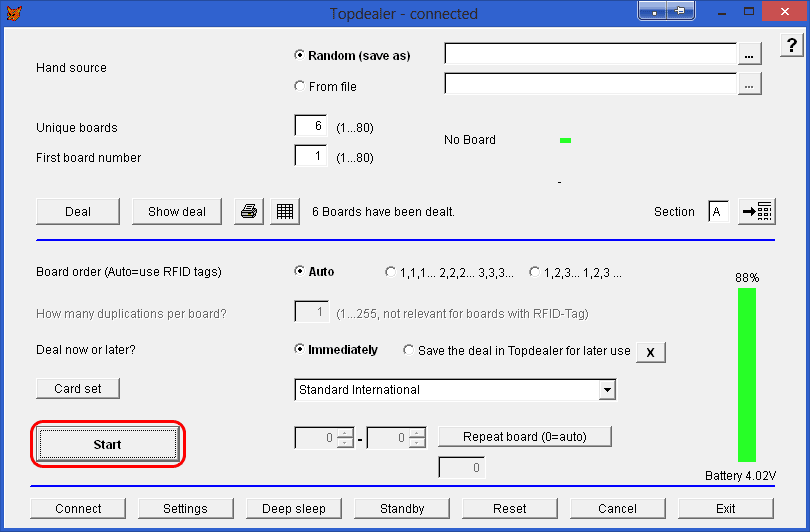Click the Topdealer fox app icon
Image resolution: width=810 pixels, height=532 pixels.
tap(14, 13)
